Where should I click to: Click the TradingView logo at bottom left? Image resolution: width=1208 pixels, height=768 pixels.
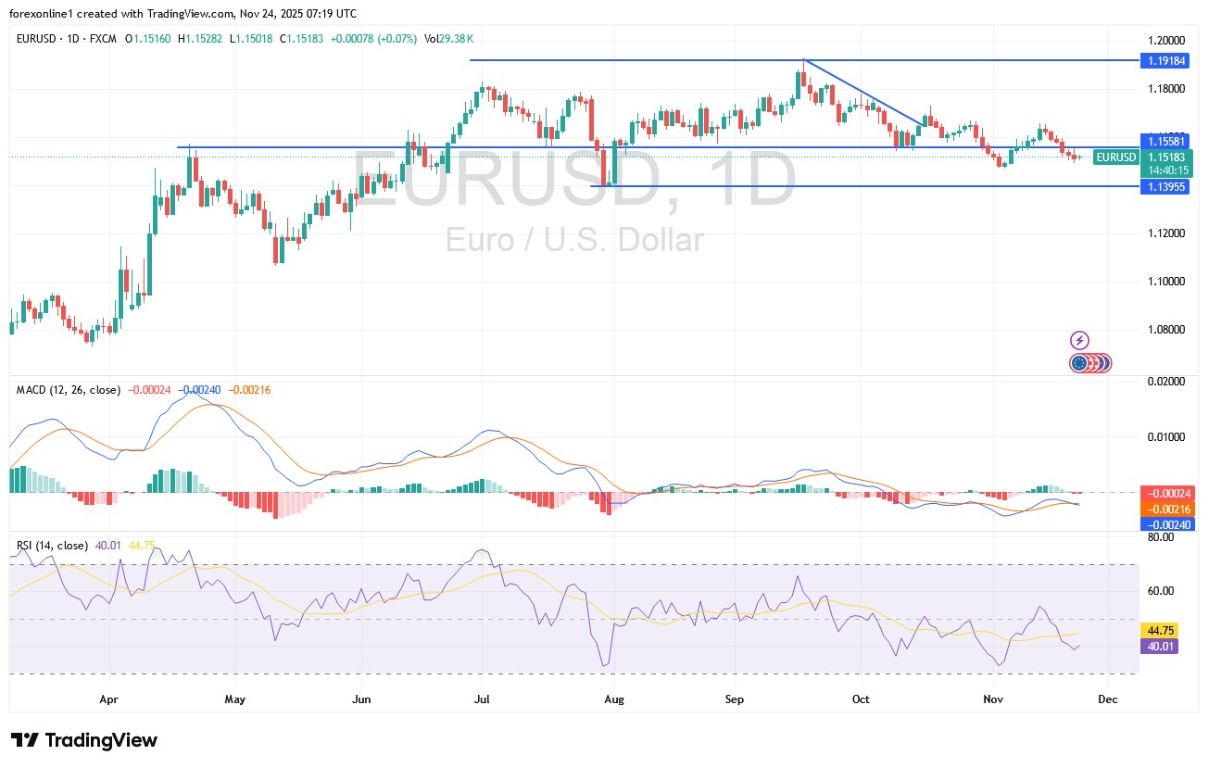[x=85, y=740]
